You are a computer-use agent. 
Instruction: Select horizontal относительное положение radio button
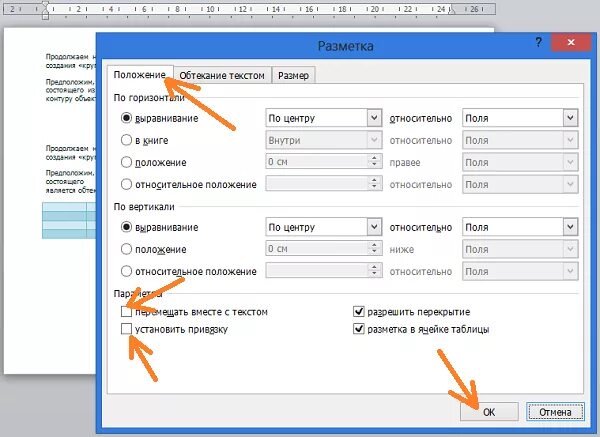click(126, 184)
